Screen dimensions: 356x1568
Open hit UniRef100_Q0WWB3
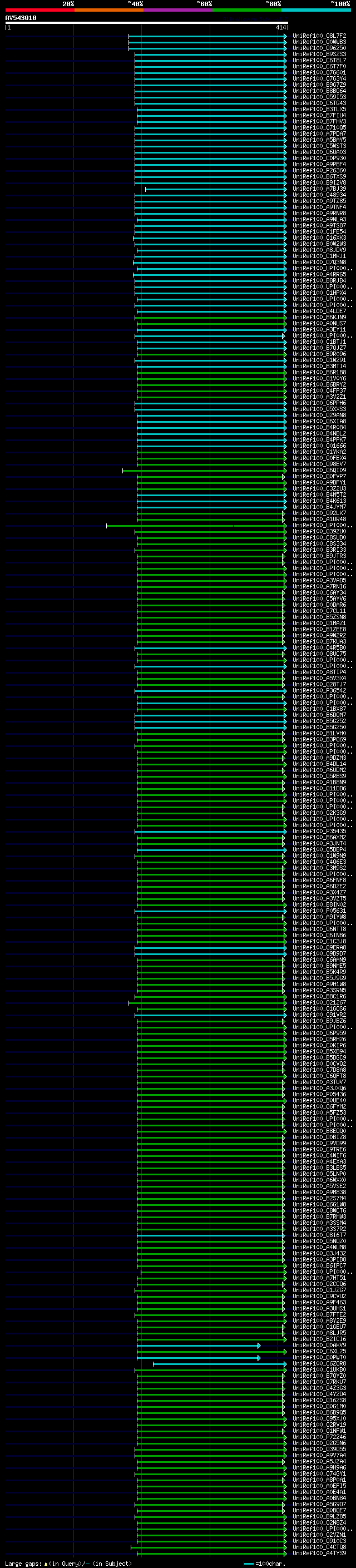pyautogui.click(x=319, y=42)
